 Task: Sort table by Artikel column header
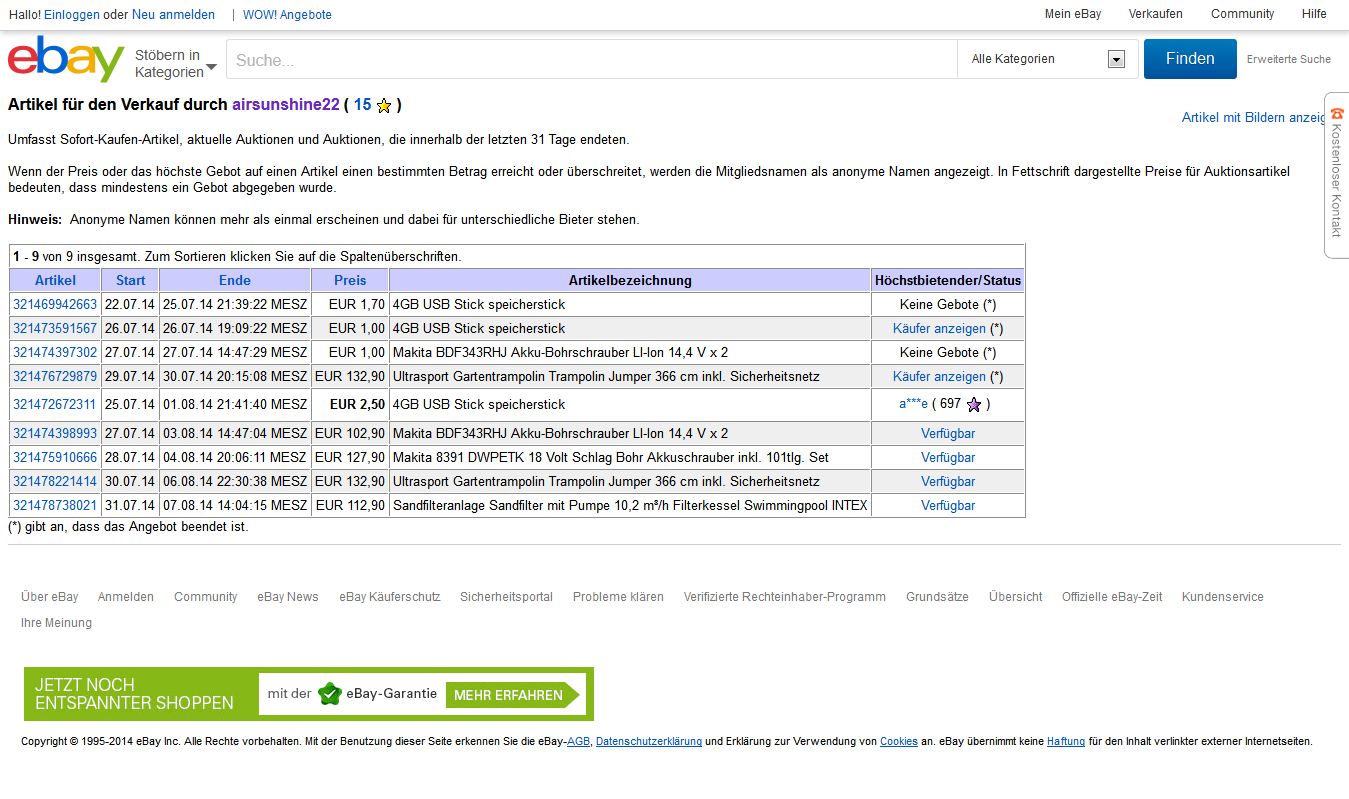pos(55,280)
